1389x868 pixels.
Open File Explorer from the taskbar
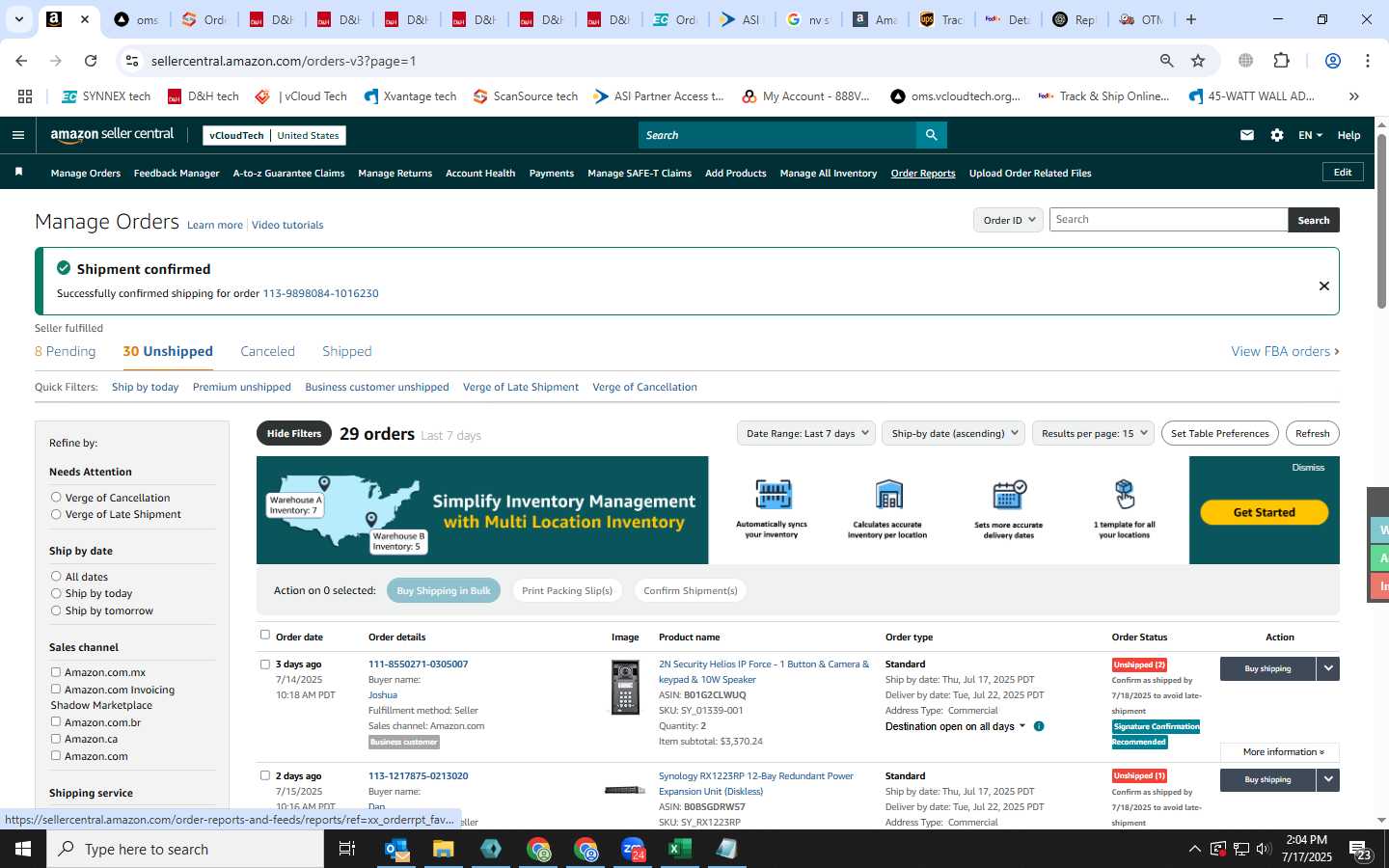tap(443, 849)
